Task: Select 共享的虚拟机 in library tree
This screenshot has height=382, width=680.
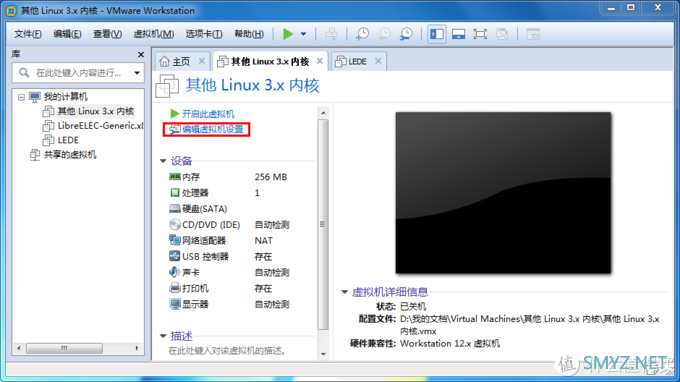Action: (x=70, y=155)
